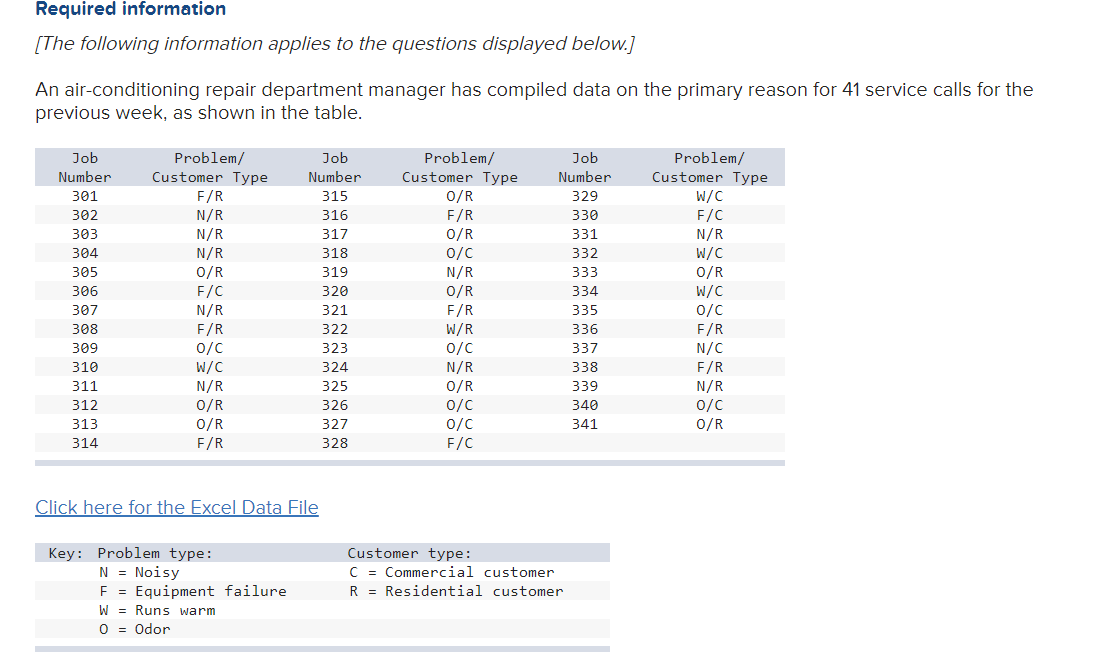Image resolution: width=1110 pixels, height=661 pixels.
Task: Click job number 315 in second column
Action: click(334, 196)
